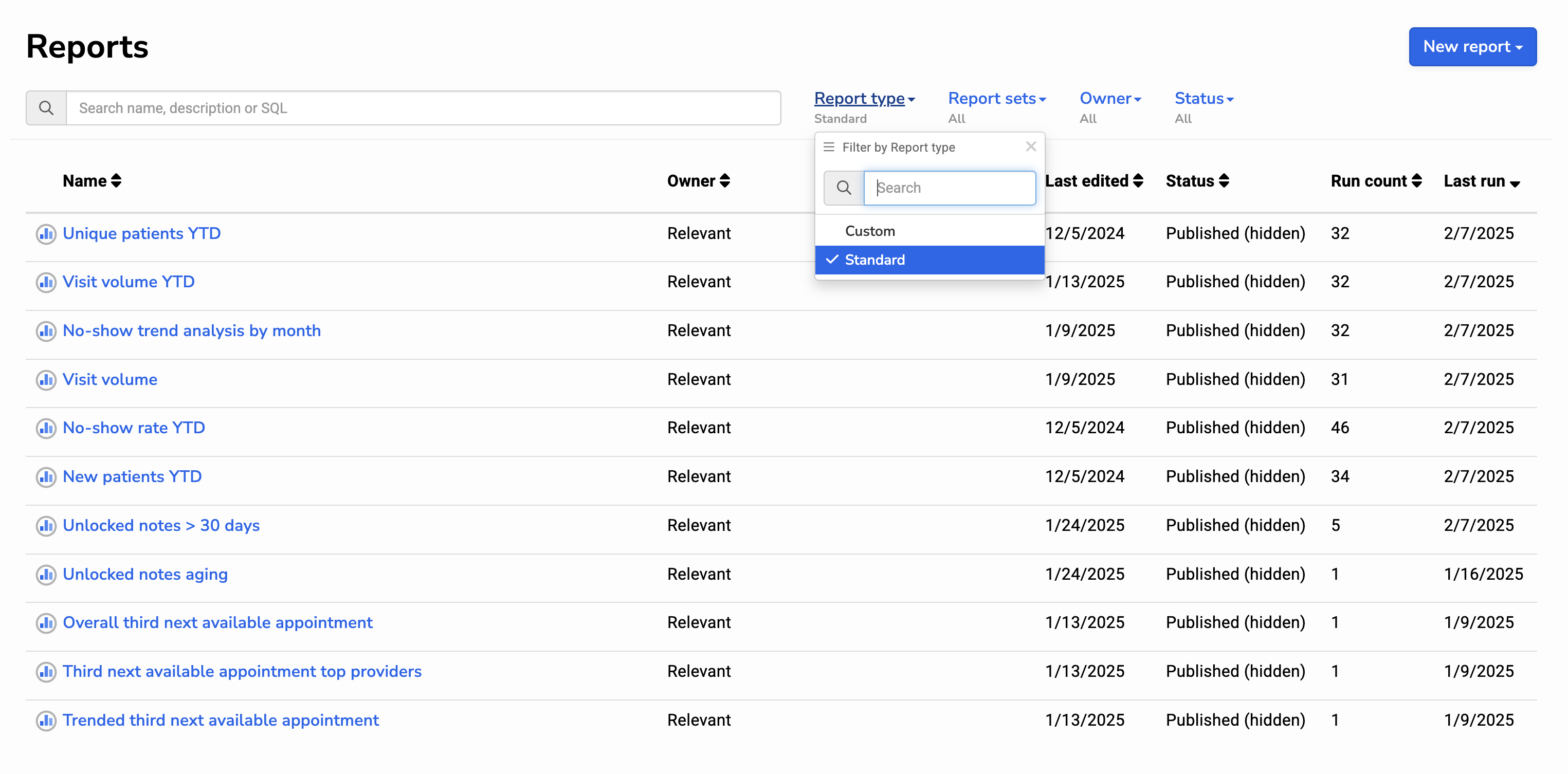Uncheck the Standard report type option
Screen dimensions: 1568x774
pos(874,260)
